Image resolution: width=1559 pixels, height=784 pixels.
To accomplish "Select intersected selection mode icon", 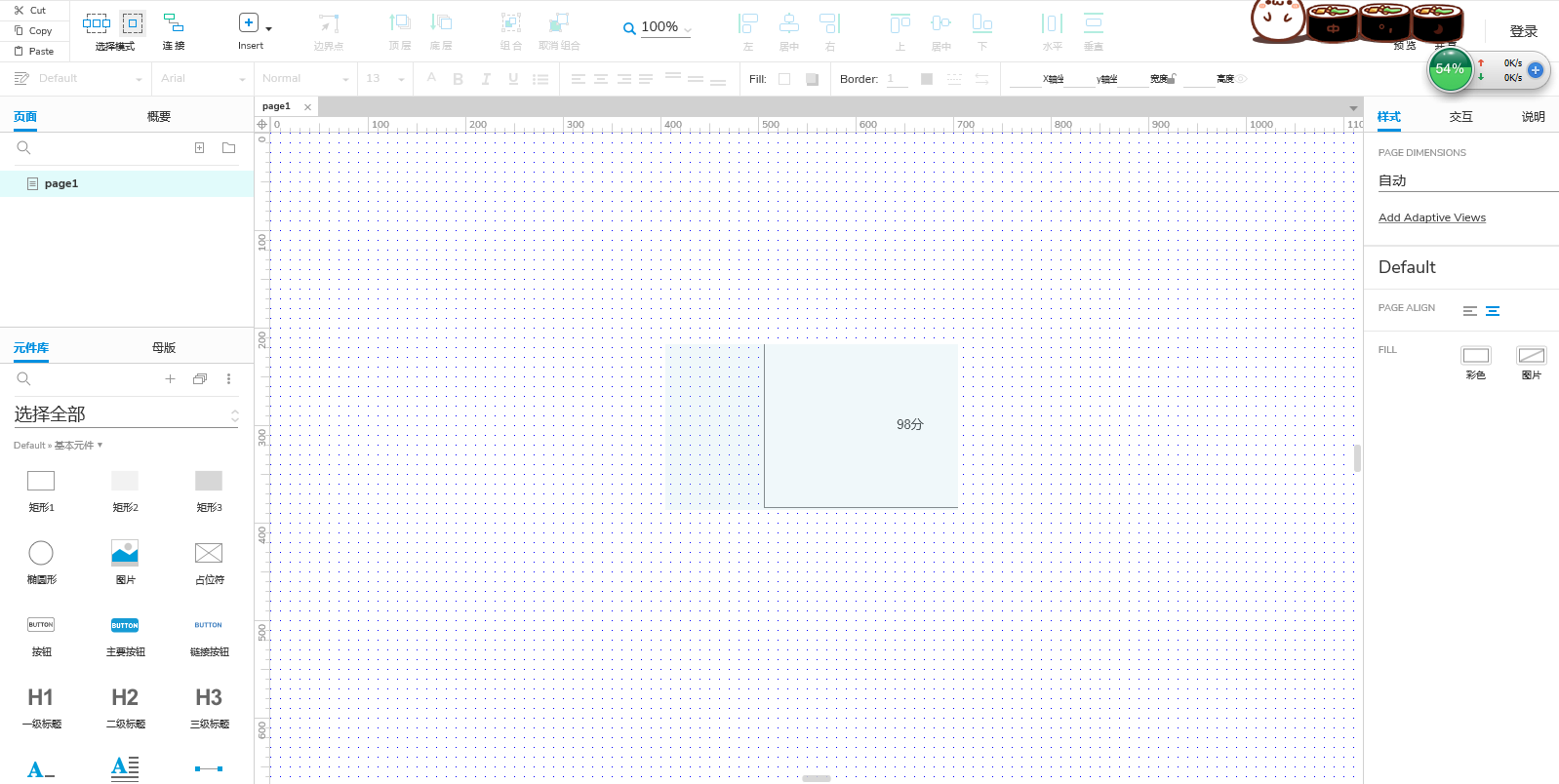I will (97, 22).
